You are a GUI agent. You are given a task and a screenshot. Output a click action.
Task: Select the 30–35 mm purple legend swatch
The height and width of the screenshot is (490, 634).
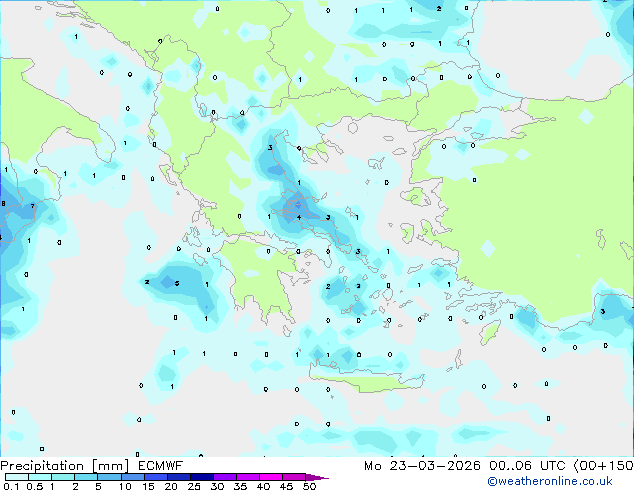(x=225, y=477)
